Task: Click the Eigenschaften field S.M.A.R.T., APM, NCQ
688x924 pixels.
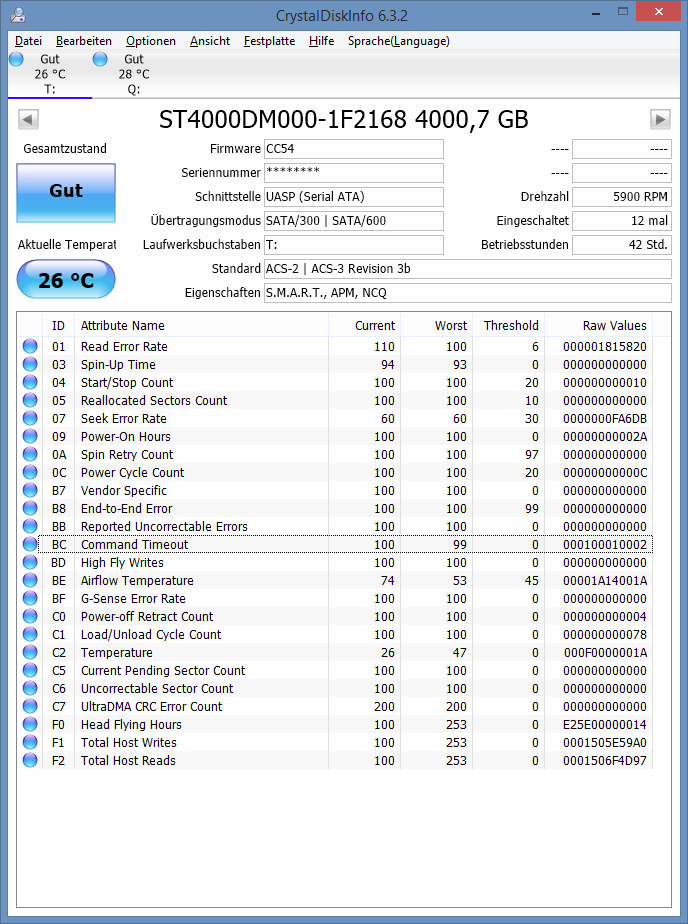Action: 468,293
